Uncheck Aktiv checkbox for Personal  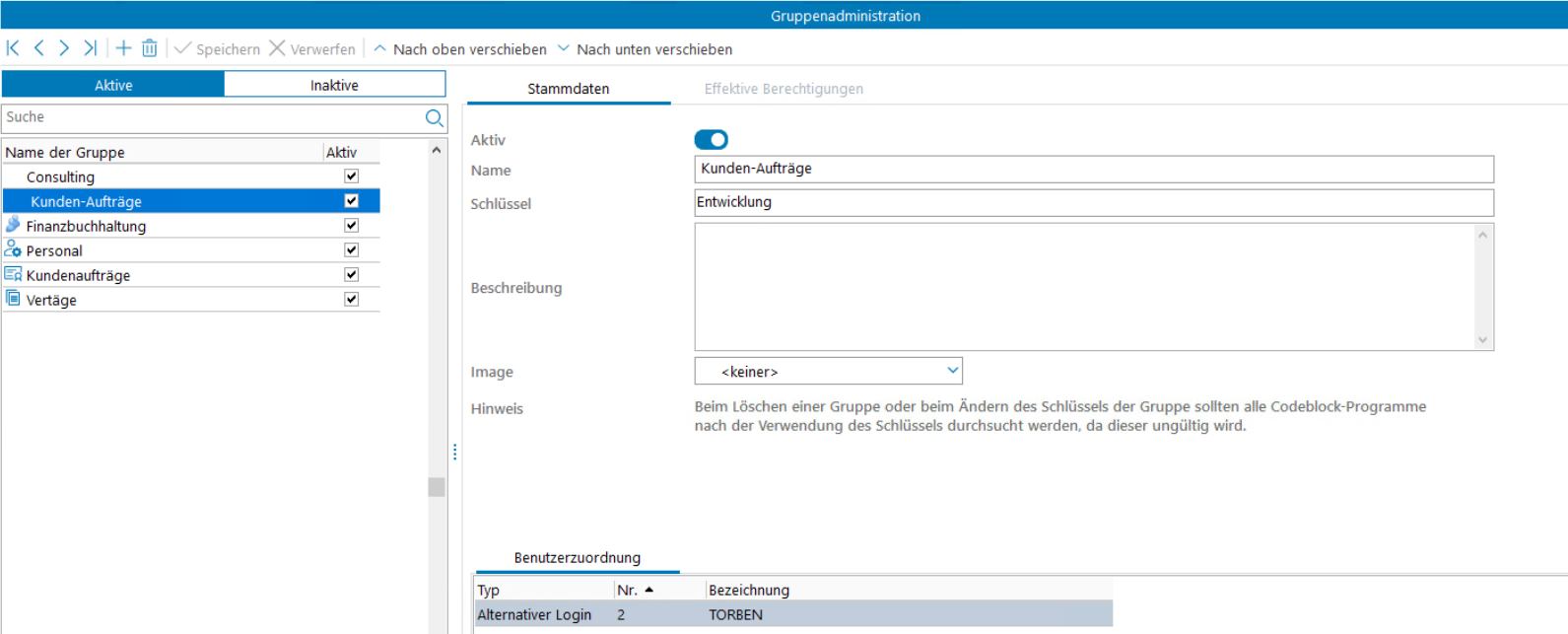coord(351,250)
